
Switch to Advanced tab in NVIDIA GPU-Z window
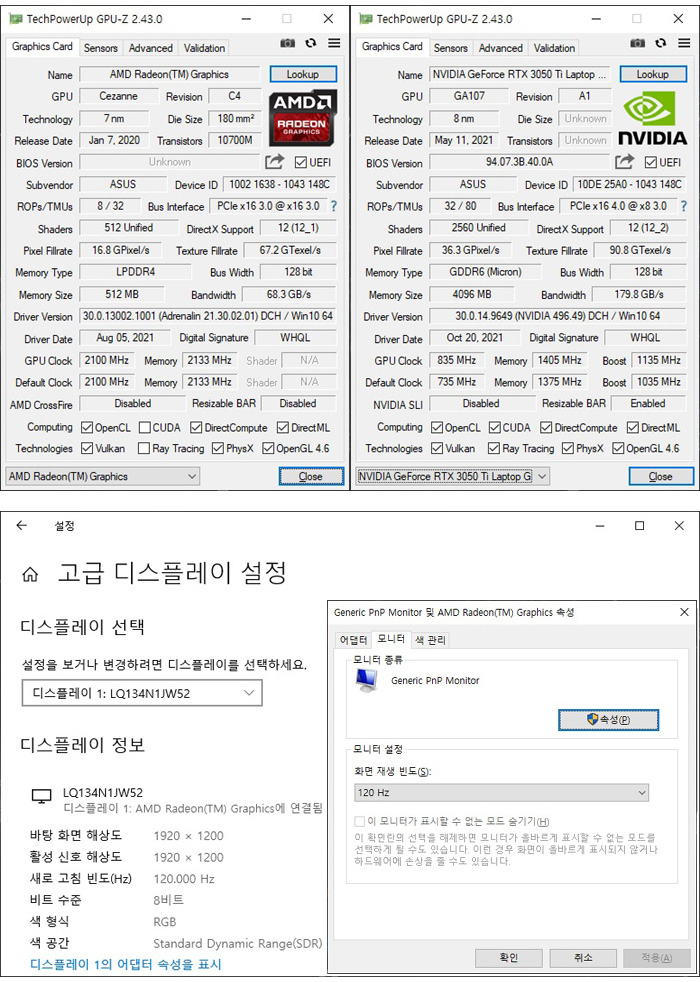pyautogui.click(x=500, y=48)
